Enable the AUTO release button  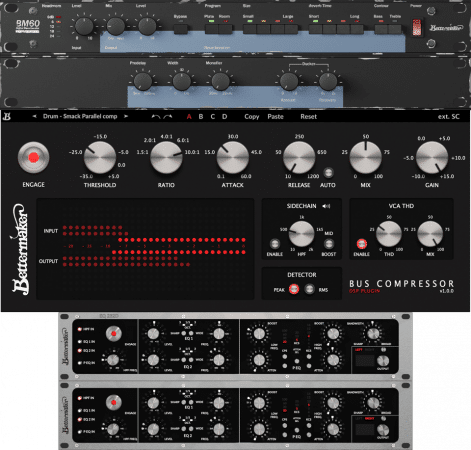coord(328,173)
